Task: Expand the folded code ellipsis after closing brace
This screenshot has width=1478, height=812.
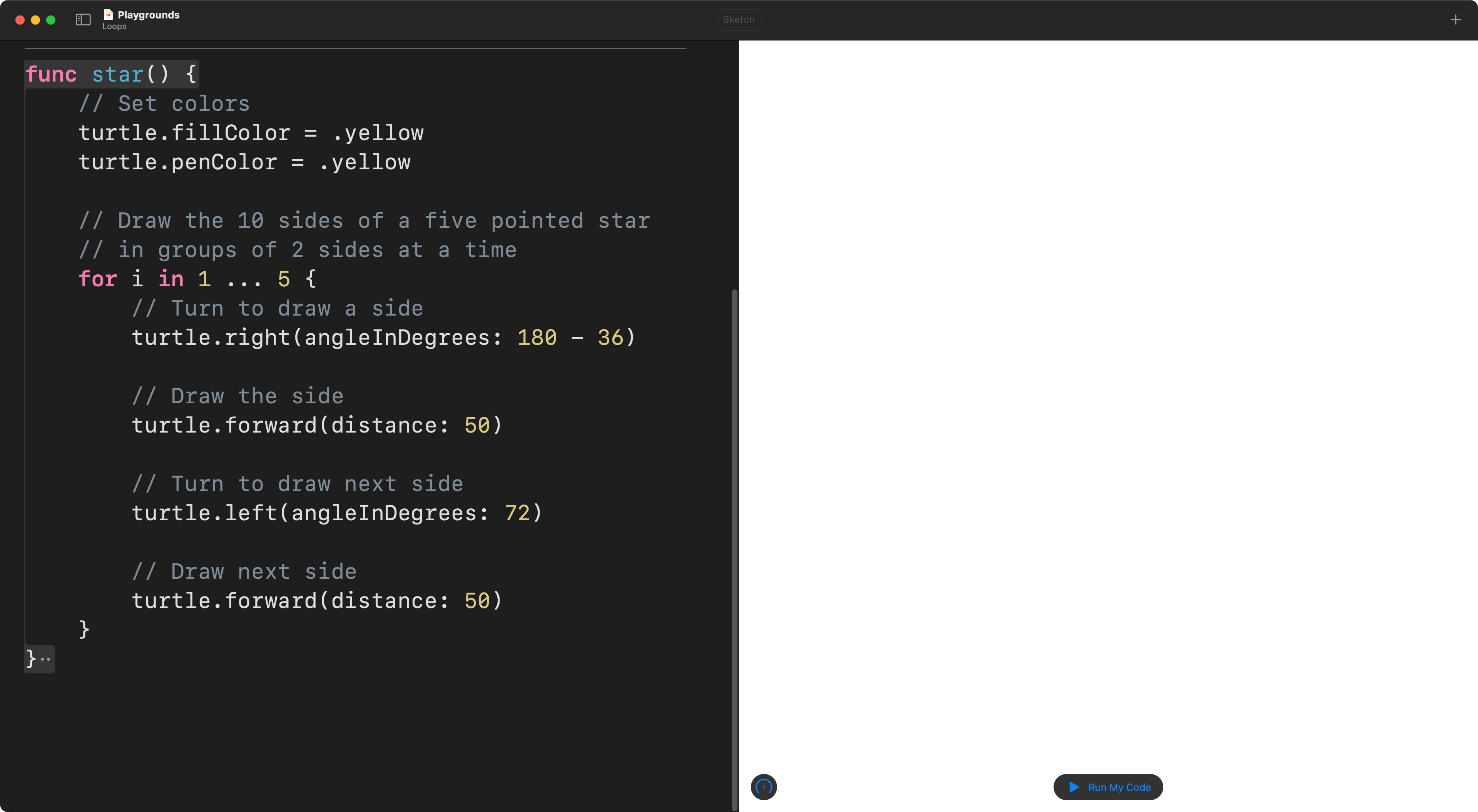Action: coord(45,659)
